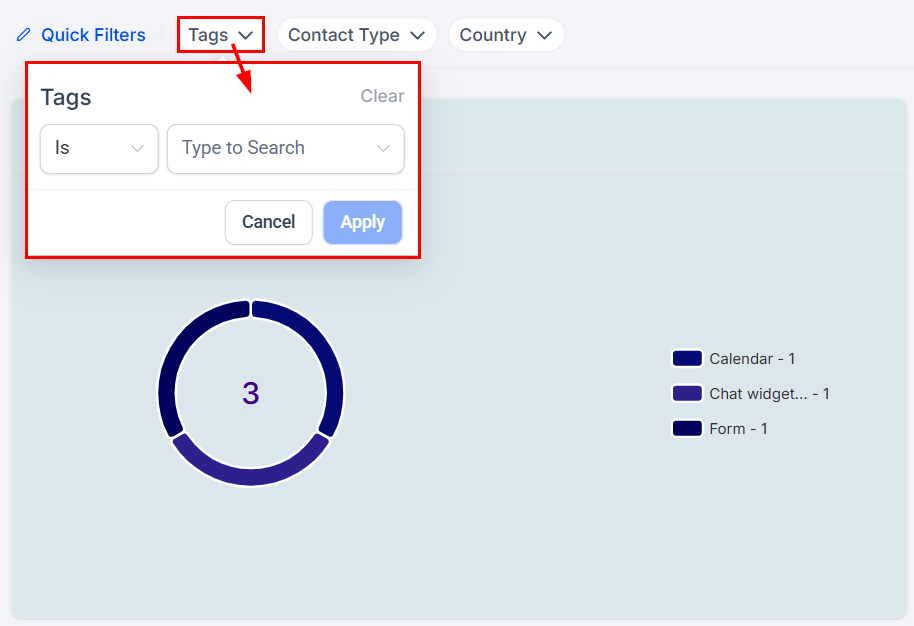The height and width of the screenshot is (626, 914).
Task: Click the Form legend color swatch
Action: tap(687, 429)
